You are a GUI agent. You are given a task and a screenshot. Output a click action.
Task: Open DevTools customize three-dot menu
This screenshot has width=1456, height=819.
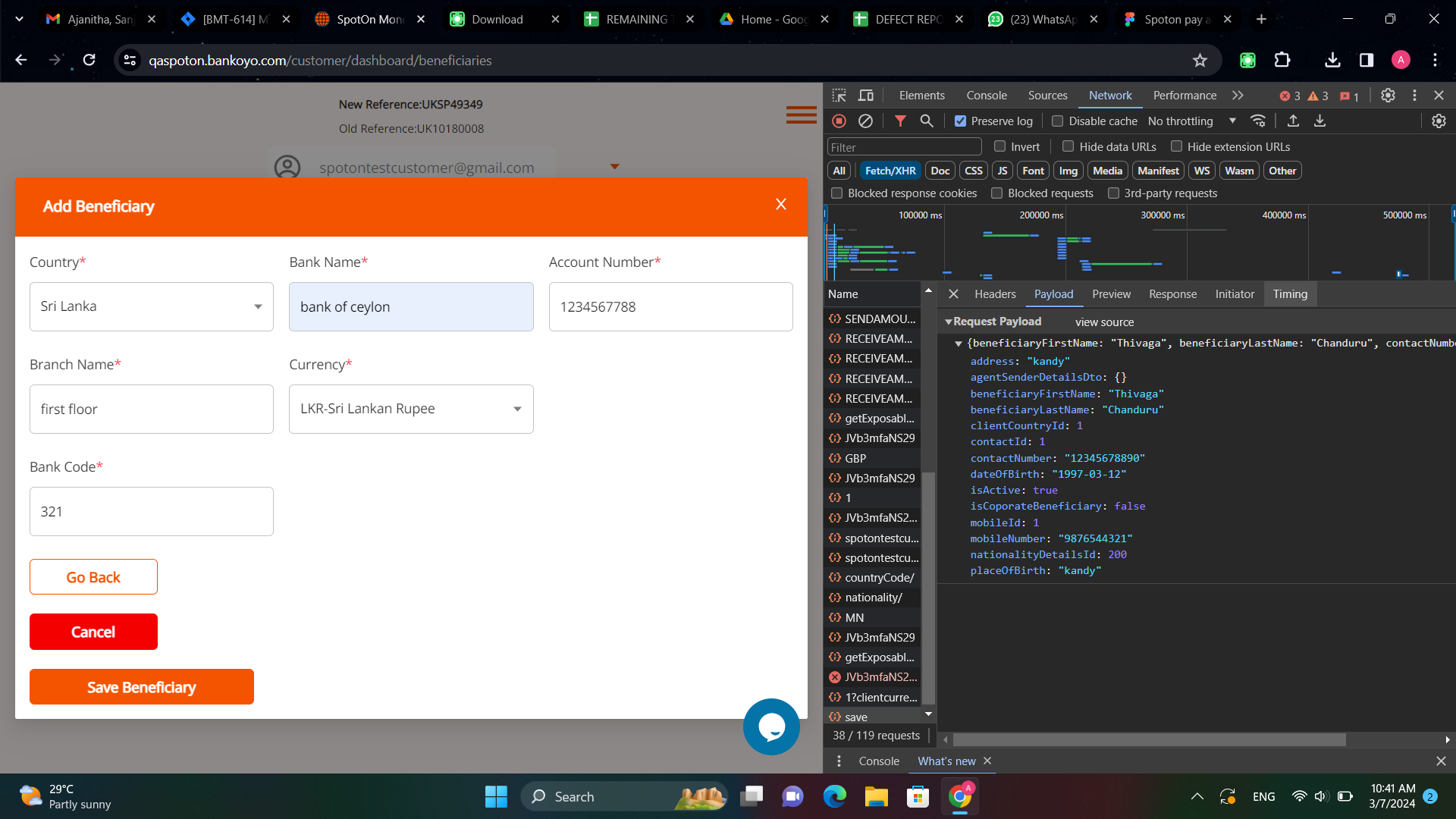click(x=1414, y=96)
